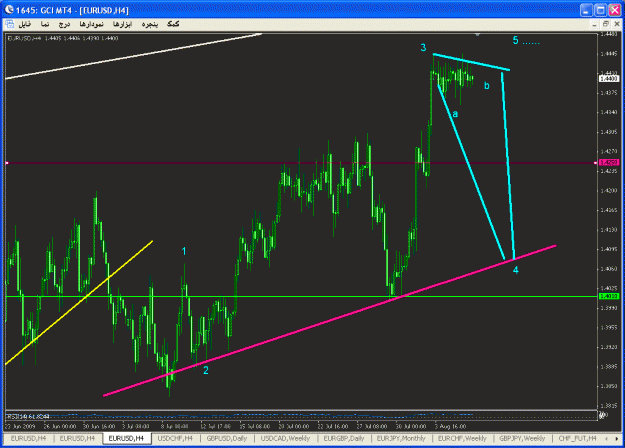Open the نما (View) menu
The height and width of the screenshot is (448, 625).
click(45, 24)
